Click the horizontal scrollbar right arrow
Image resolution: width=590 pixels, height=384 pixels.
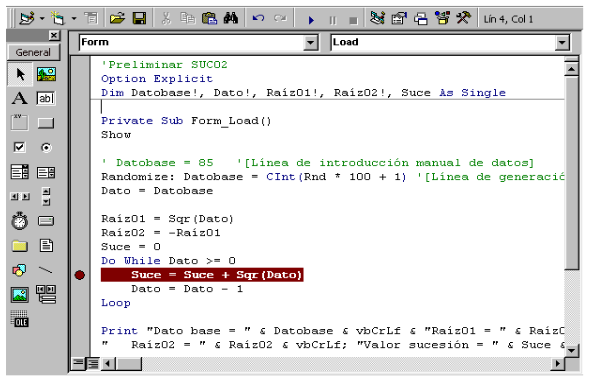(x=557, y=364)
